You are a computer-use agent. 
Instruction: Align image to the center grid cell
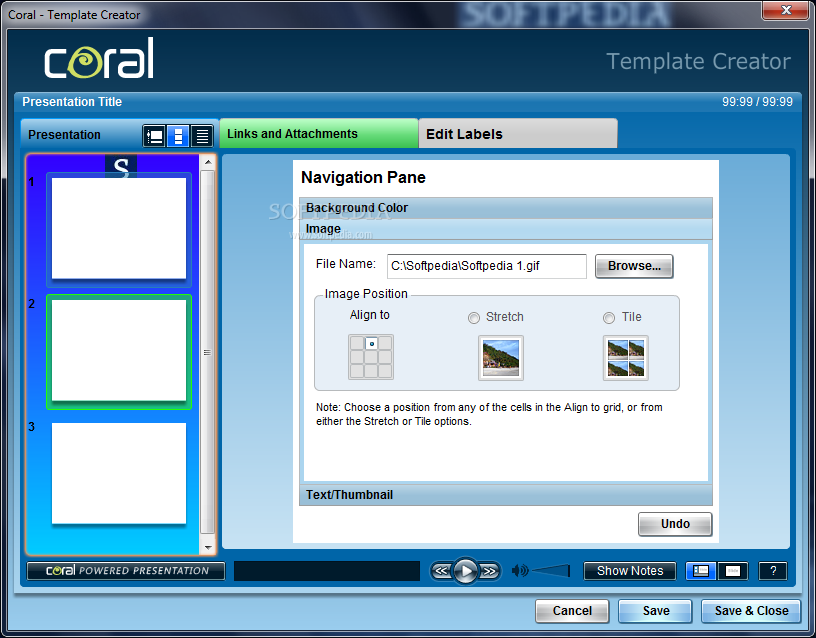click(x=371, y=357)
